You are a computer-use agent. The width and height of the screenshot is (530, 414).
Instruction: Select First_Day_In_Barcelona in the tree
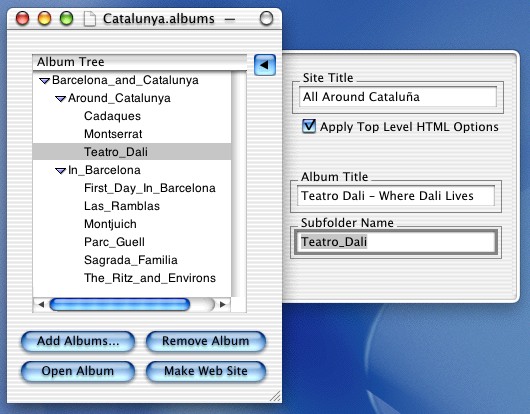pos(150,188)
